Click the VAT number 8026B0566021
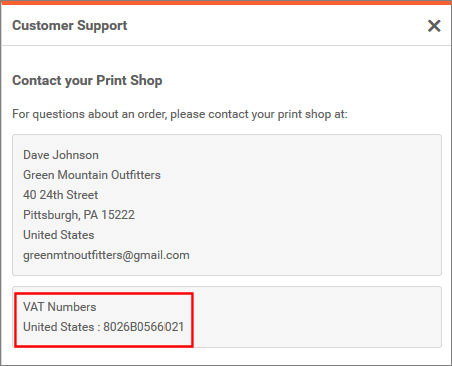Screen dimensions: 452x366 (144, 327)
